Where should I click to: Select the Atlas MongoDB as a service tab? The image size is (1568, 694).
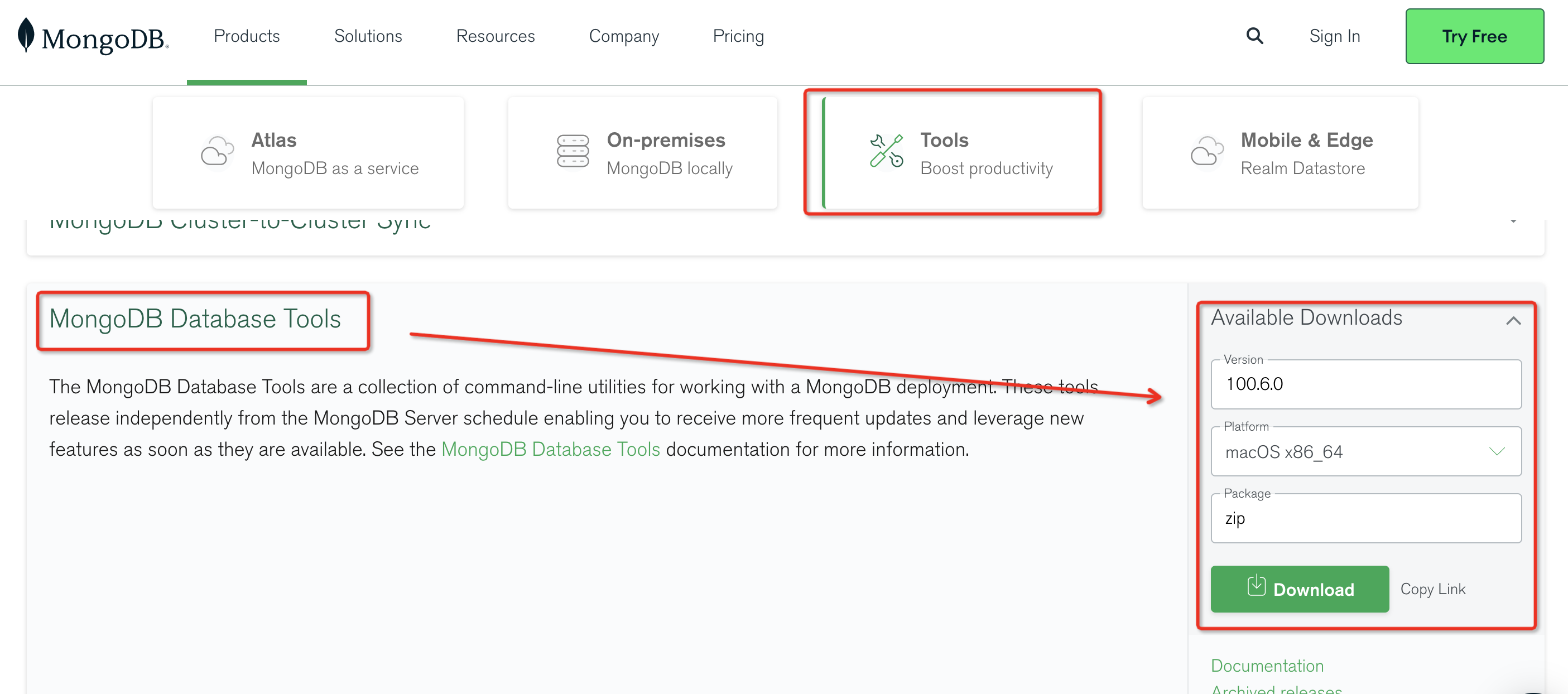tap(308, 152)
